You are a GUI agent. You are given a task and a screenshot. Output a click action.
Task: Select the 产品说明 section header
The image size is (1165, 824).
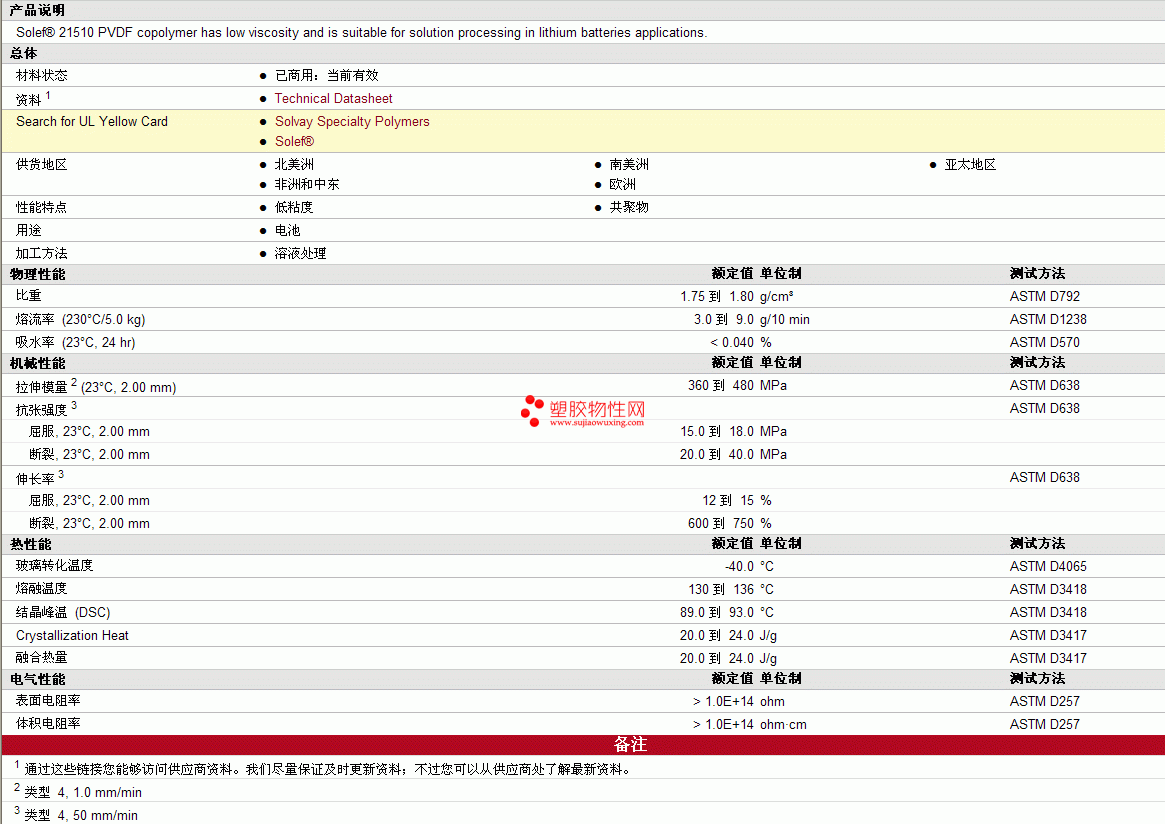click(x=37, y=10)
